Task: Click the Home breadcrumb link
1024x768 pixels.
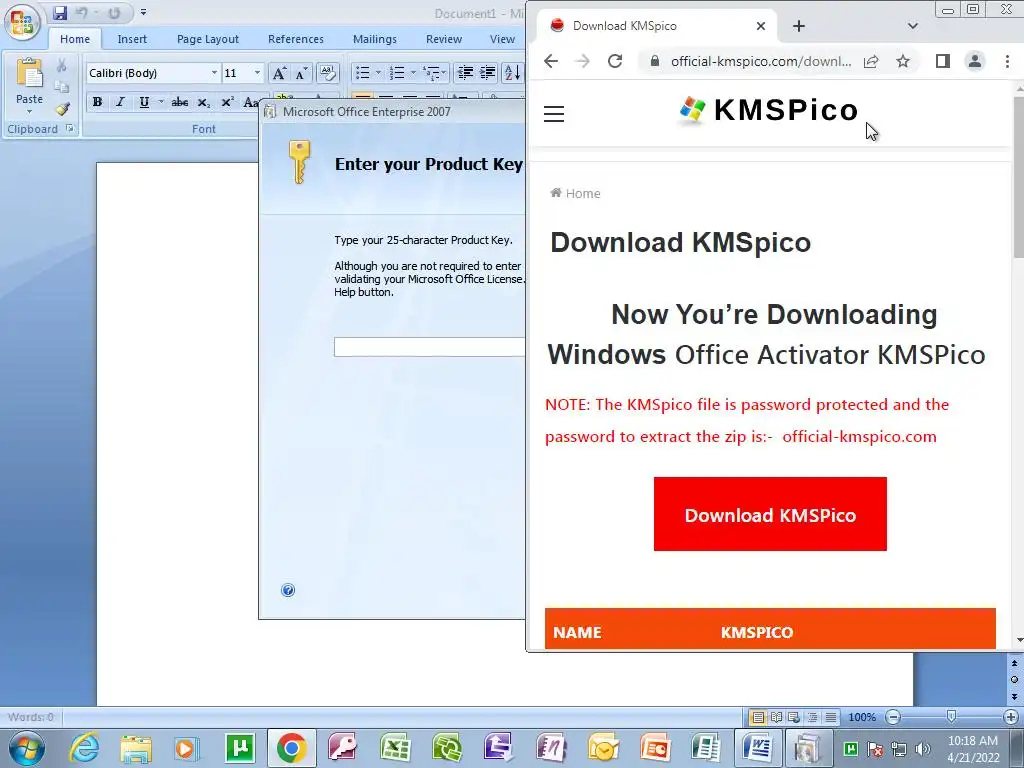Action: pos(575,193)
